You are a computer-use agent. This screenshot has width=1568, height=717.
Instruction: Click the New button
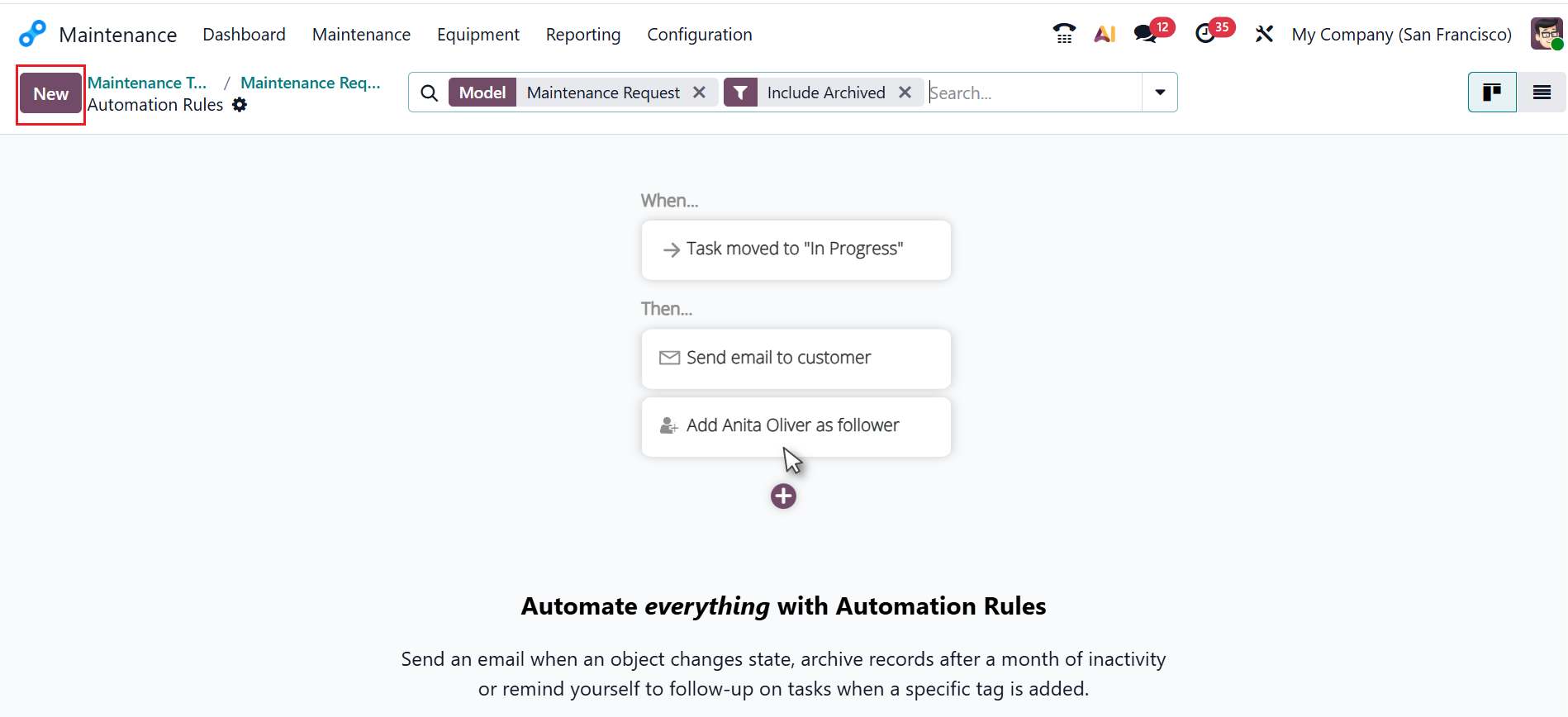50,94
